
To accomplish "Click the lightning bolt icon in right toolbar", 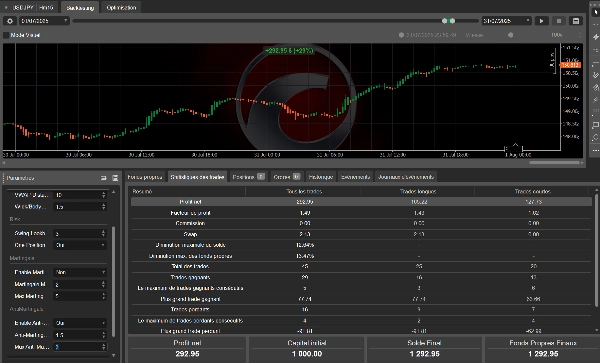I will coord(595,37).
